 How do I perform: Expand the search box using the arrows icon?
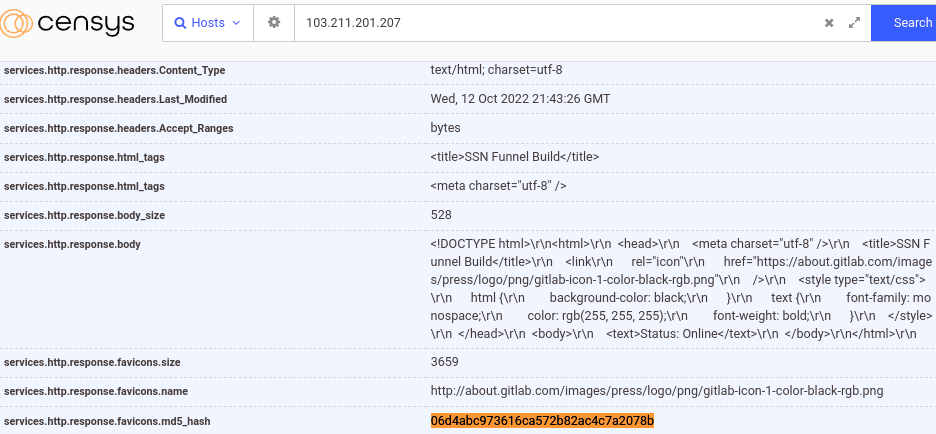click(854, 23)
